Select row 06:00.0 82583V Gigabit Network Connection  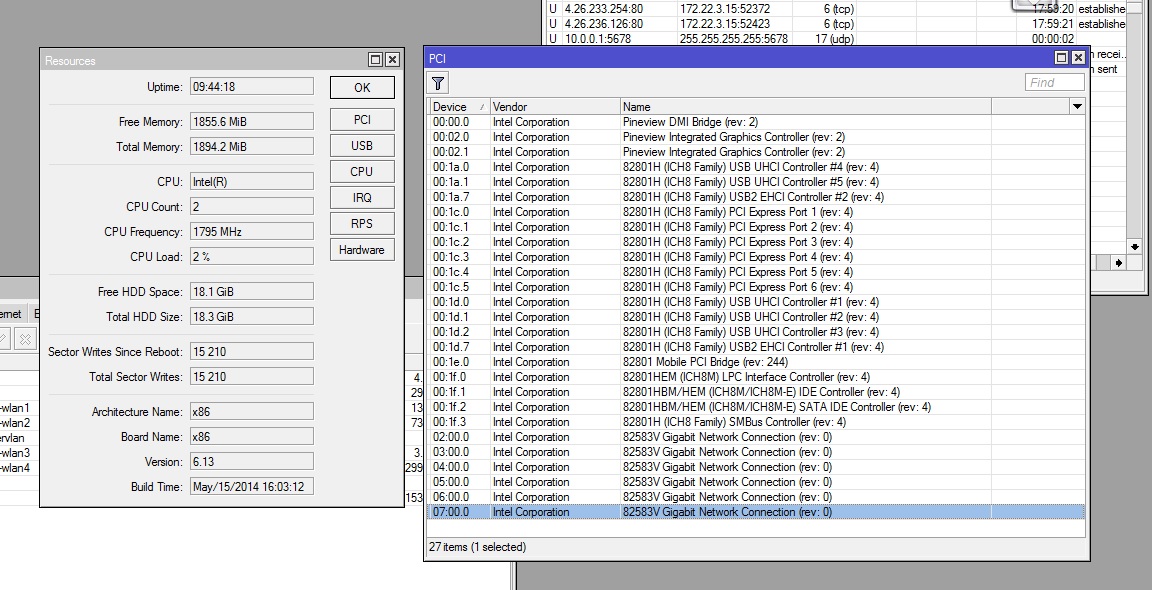(x=757, y=497)
